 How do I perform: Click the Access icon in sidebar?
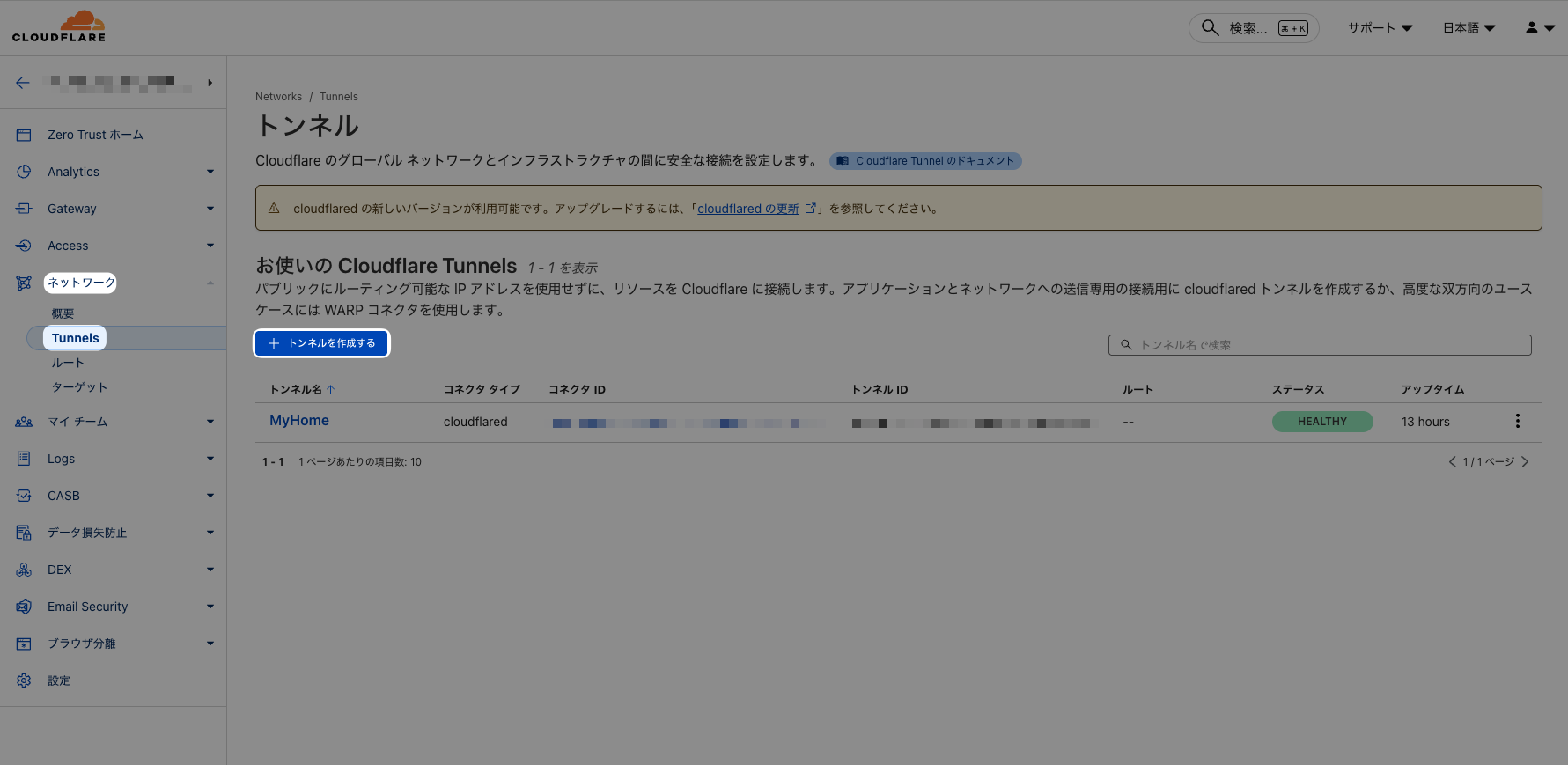tap(24, 246)
